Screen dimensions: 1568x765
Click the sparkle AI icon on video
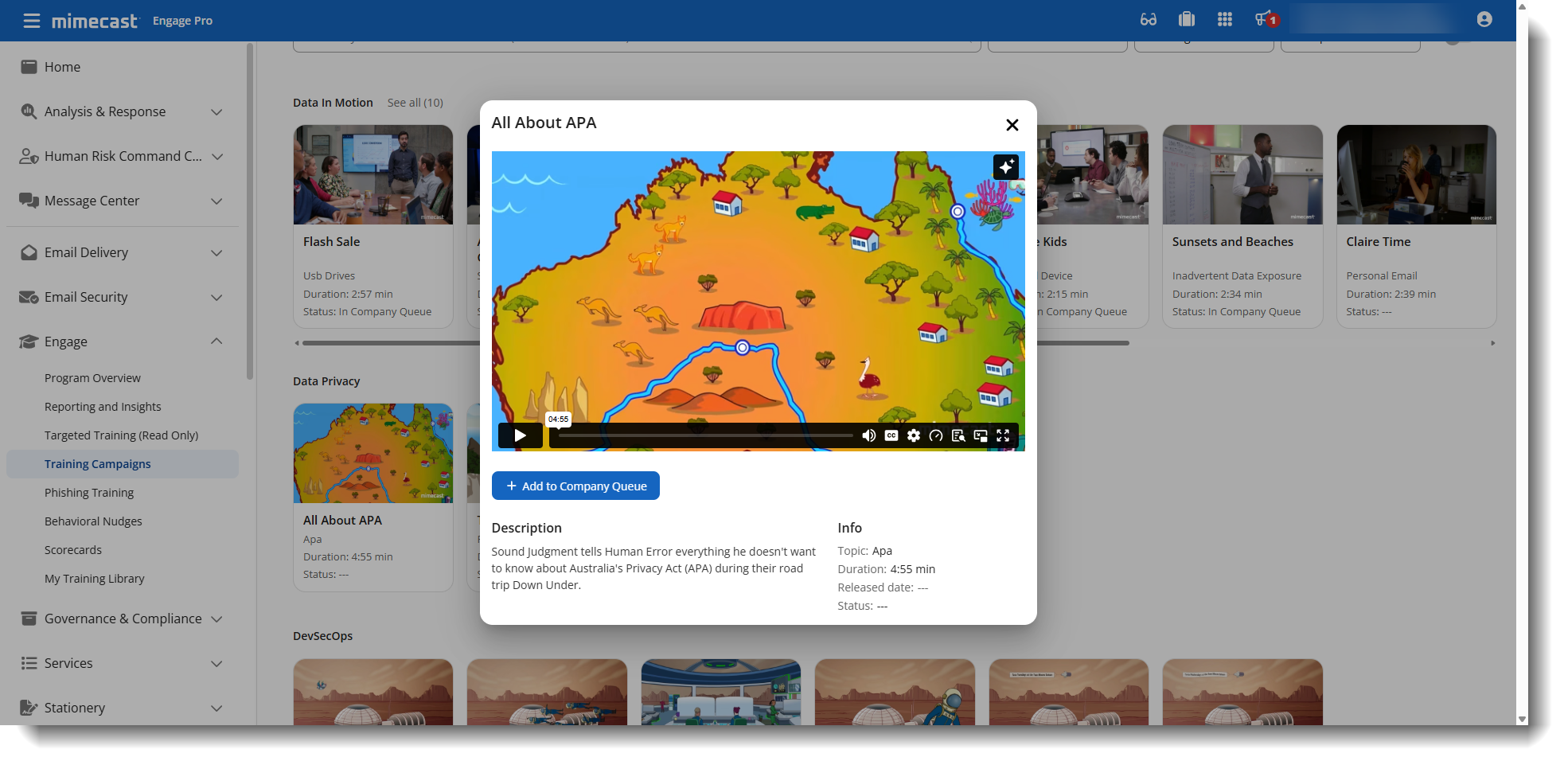point(1006,166)
